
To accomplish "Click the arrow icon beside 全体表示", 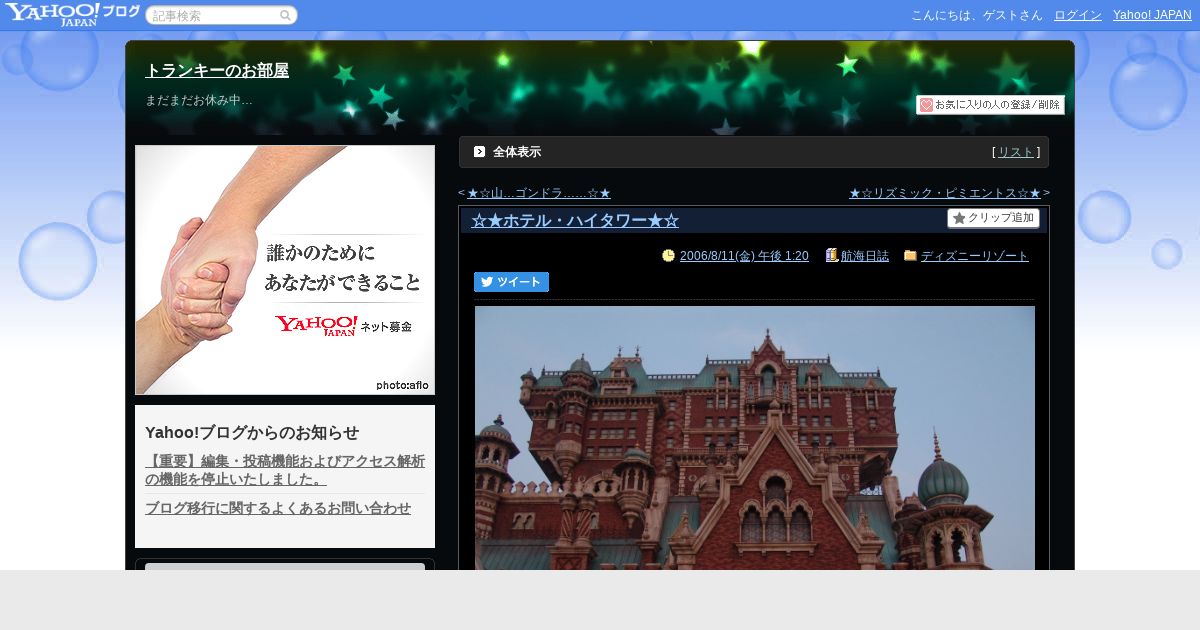I will pyautogui.click(x=479, y=152).
